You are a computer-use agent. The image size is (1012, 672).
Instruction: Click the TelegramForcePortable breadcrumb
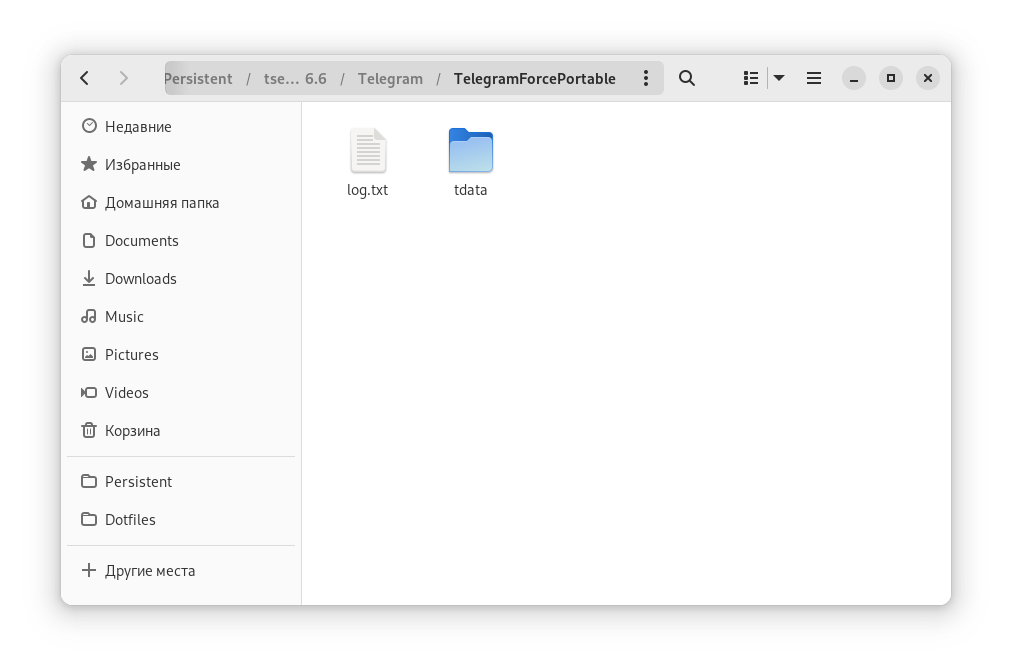534,79
